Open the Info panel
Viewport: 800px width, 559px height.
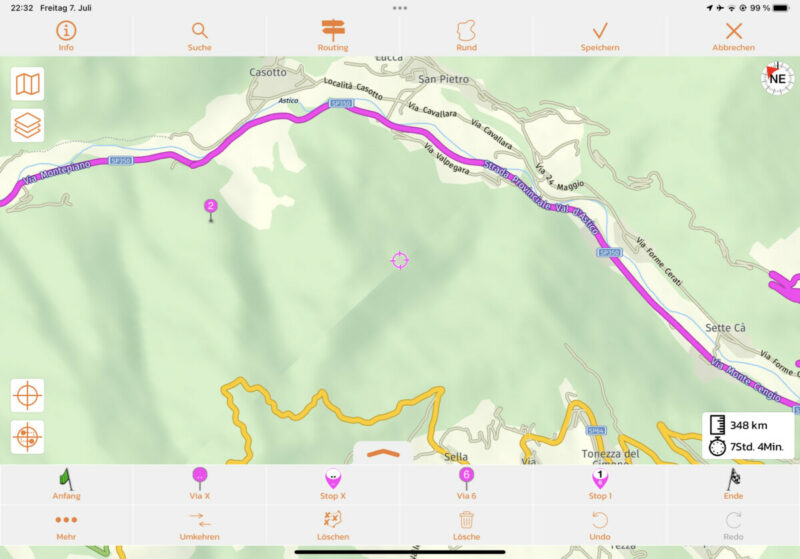coord(66,36)
